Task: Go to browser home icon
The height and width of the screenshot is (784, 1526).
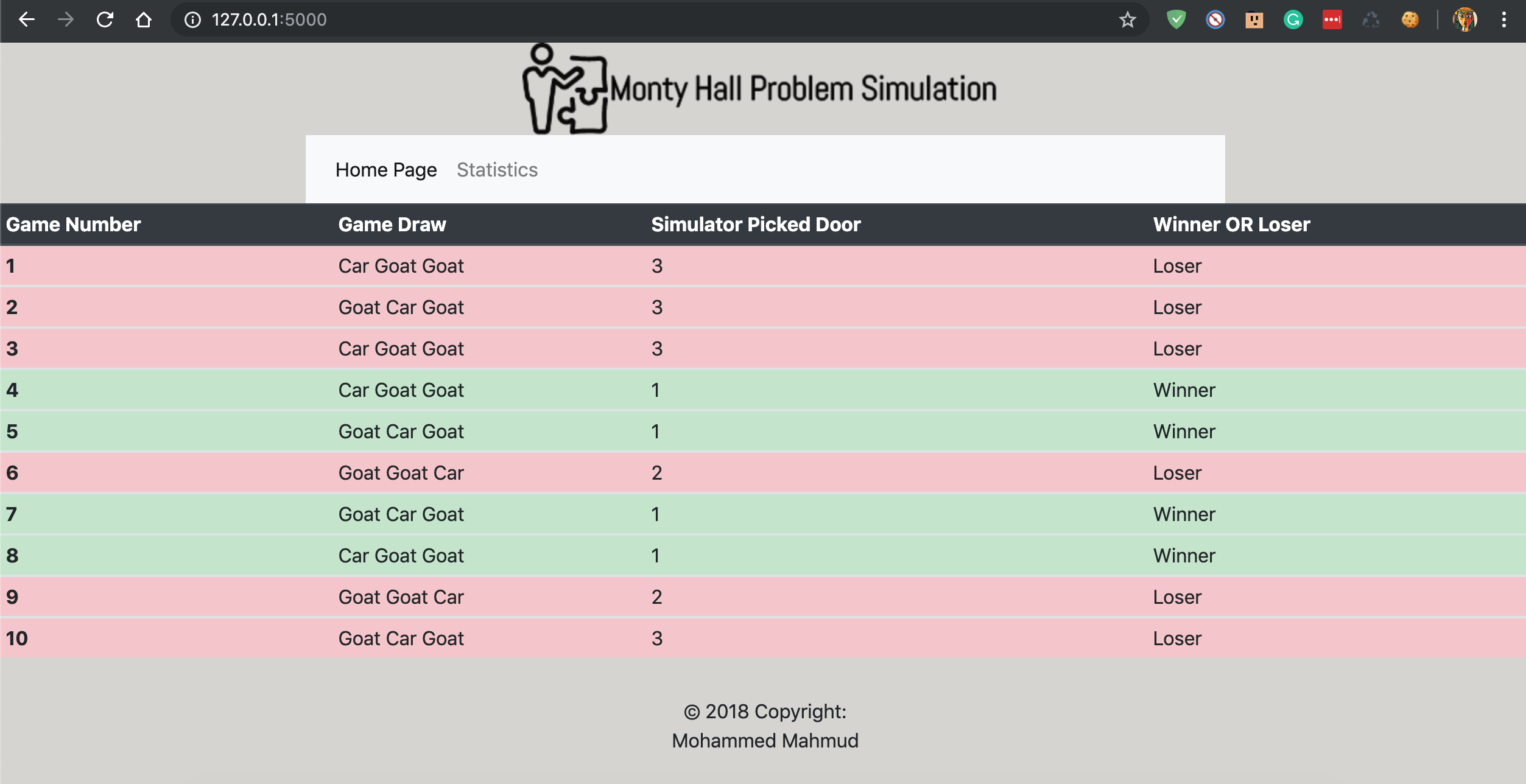Action: pos(144,20)
